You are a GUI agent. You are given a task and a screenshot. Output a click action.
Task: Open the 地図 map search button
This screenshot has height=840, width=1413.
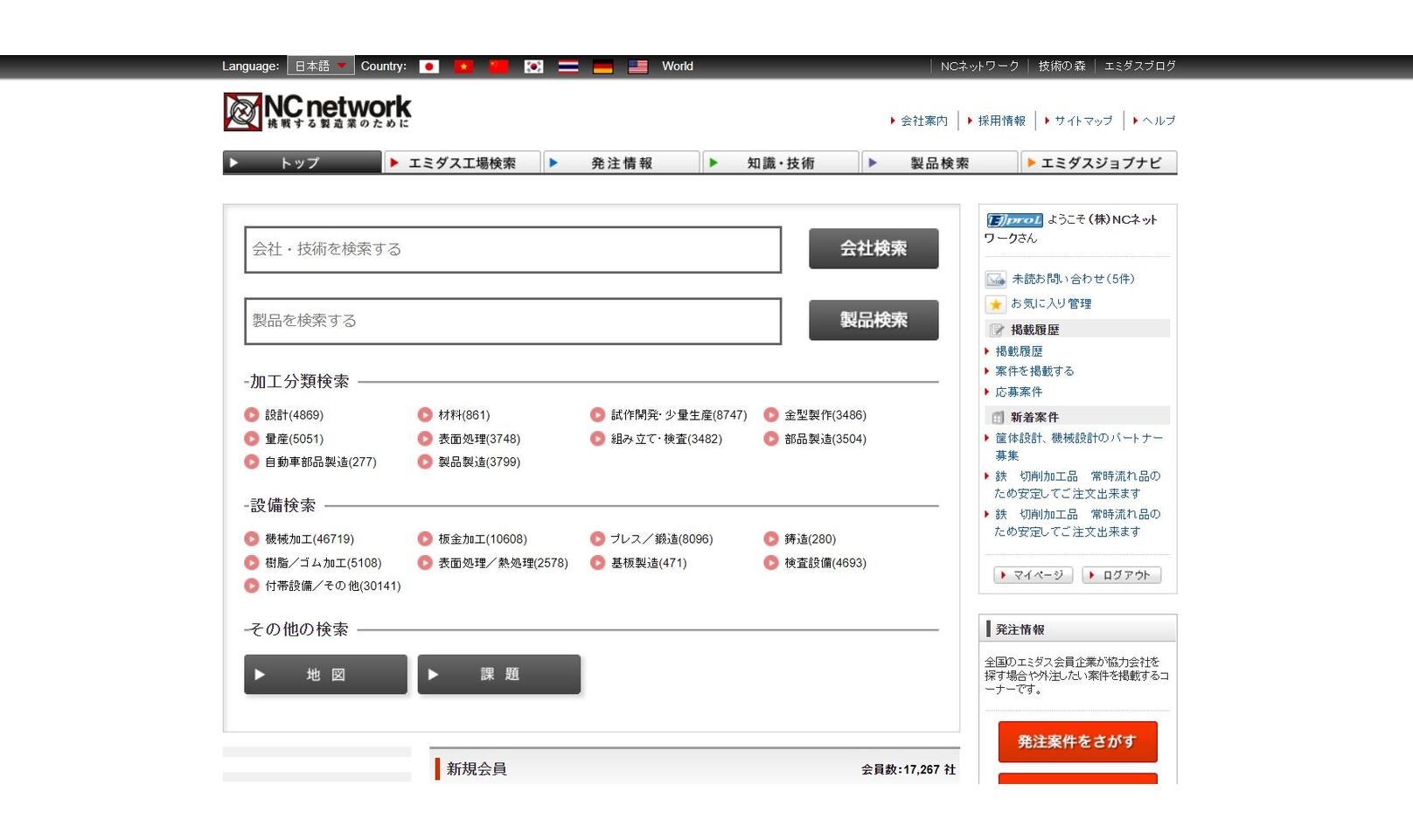click(x=325, y=675)
